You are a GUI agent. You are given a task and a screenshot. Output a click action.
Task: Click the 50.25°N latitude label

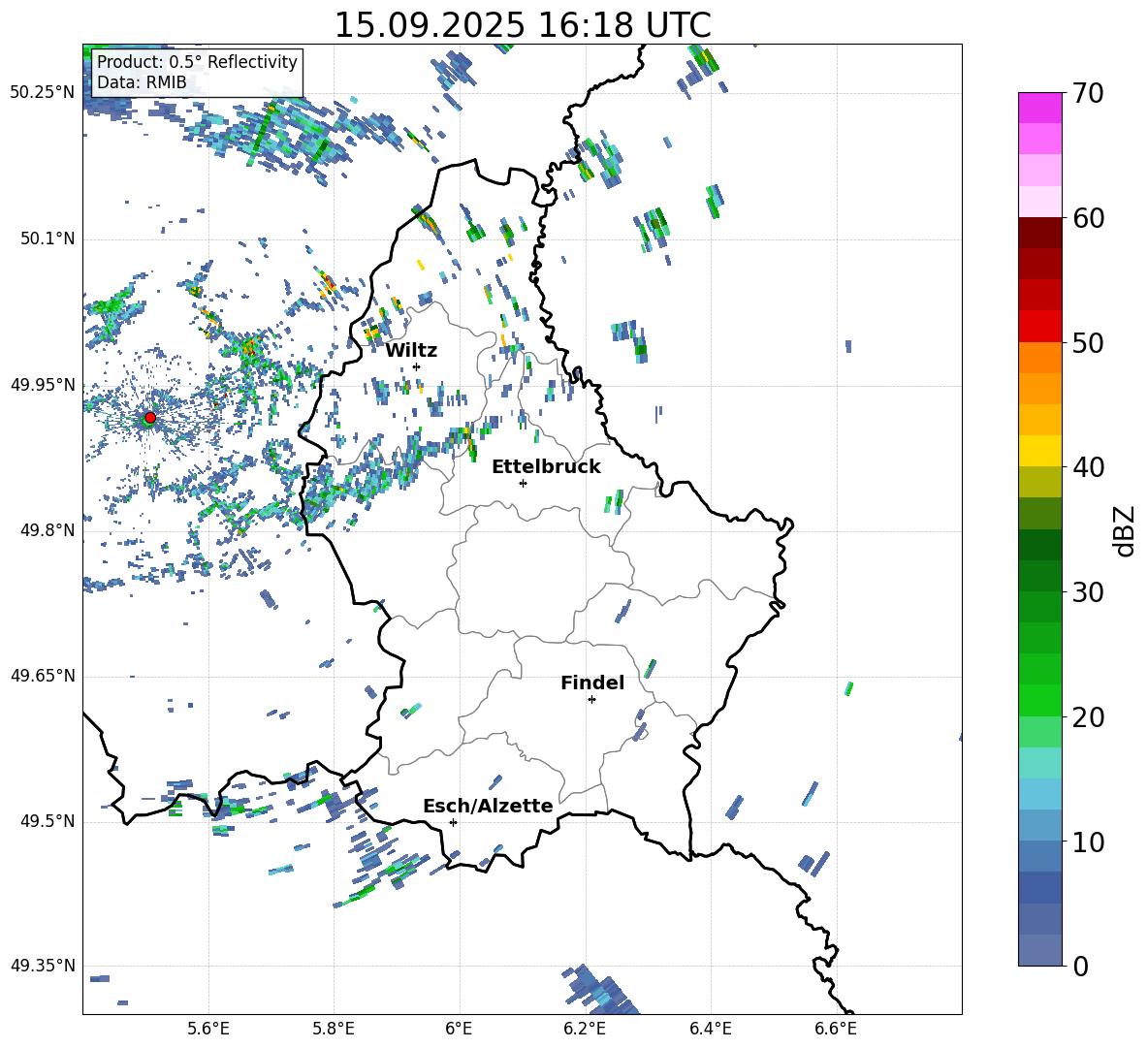pos(43,93)
